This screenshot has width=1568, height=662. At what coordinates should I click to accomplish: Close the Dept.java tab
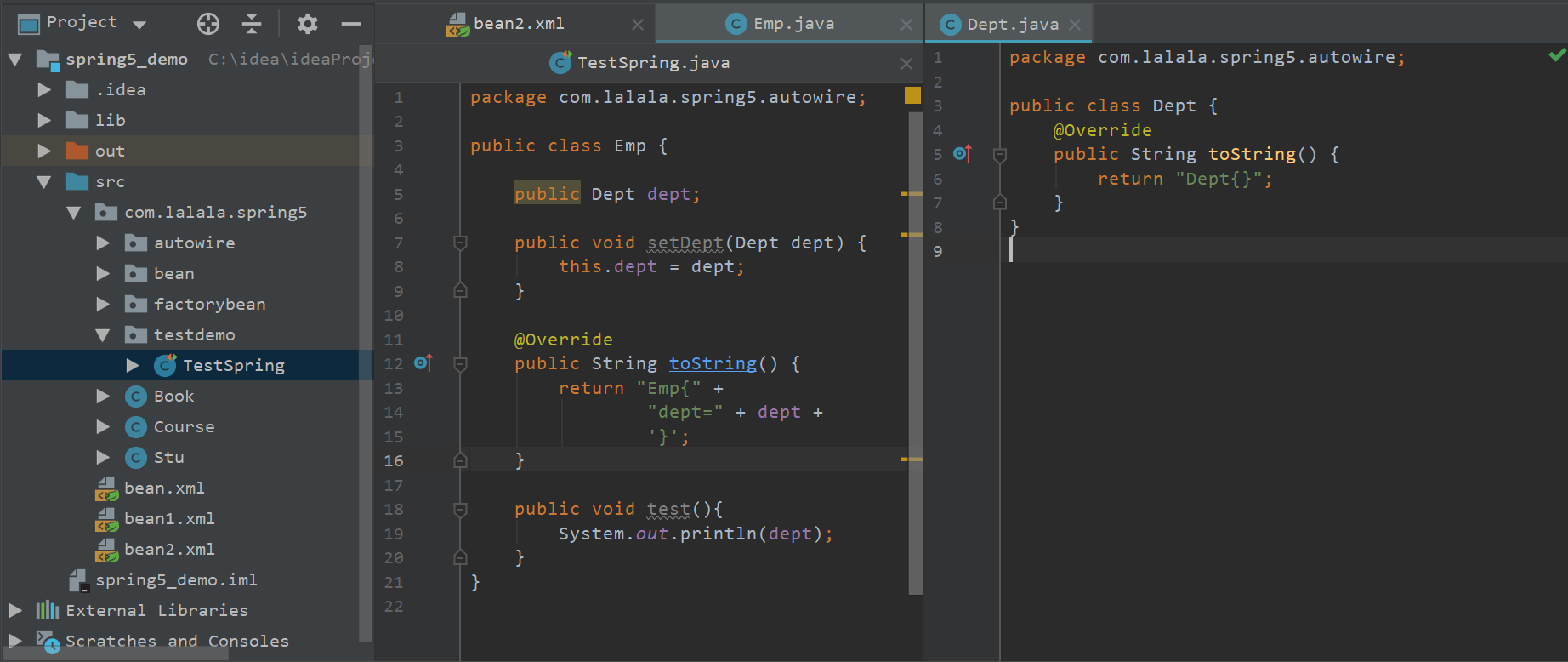point(1075,25)
